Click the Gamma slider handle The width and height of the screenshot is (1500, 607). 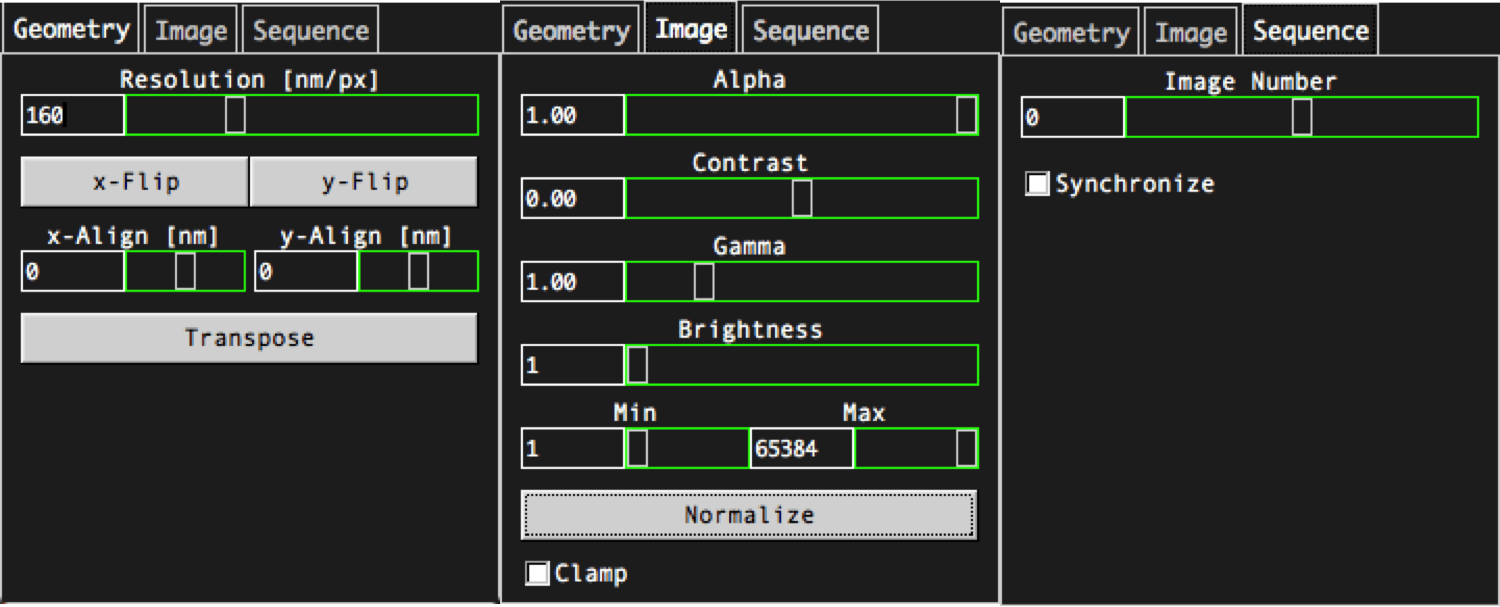click(703, 282)
